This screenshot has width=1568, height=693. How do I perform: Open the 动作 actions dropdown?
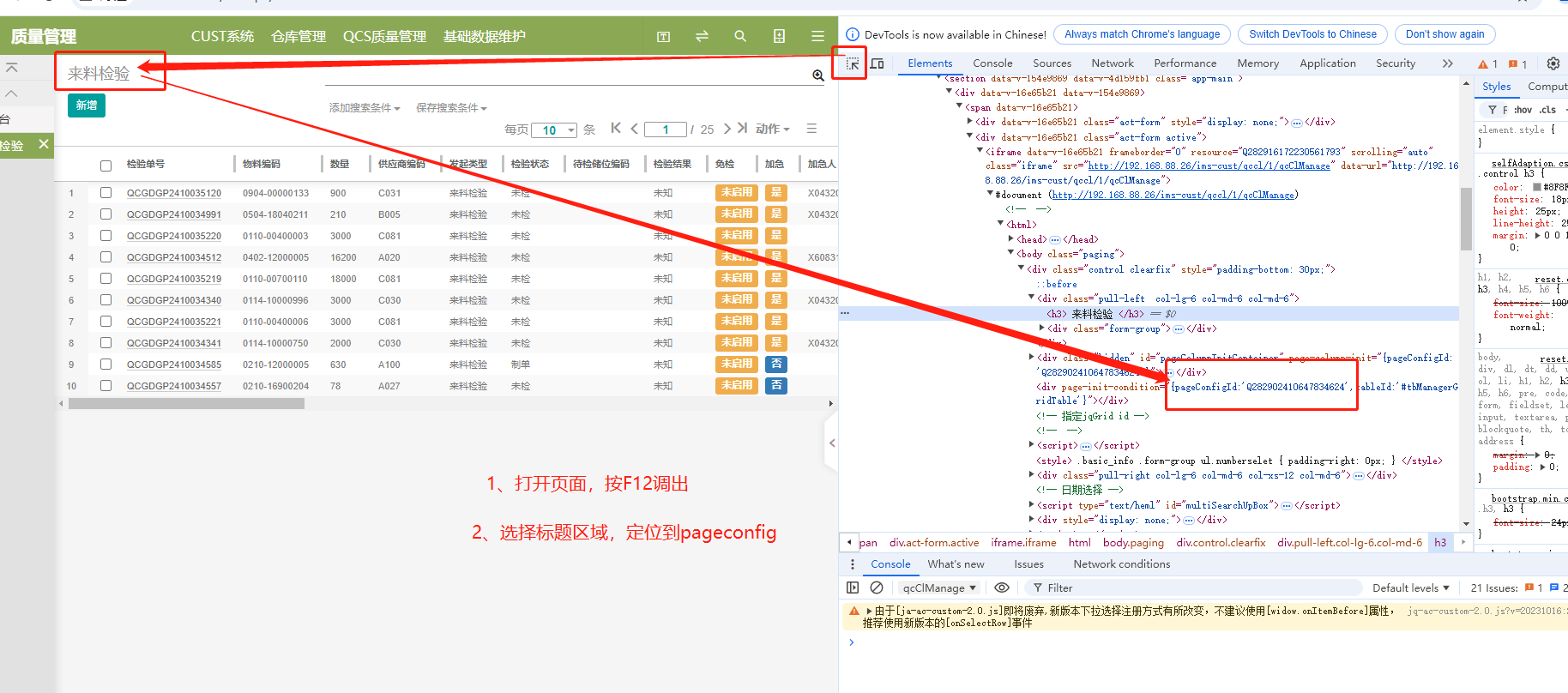(x=773, y=129)
